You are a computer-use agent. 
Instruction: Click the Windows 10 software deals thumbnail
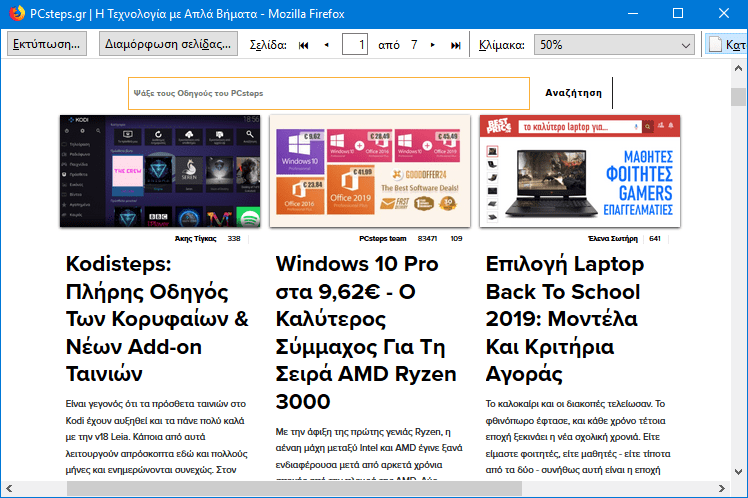pyautogui.click(x=370, y=171)
